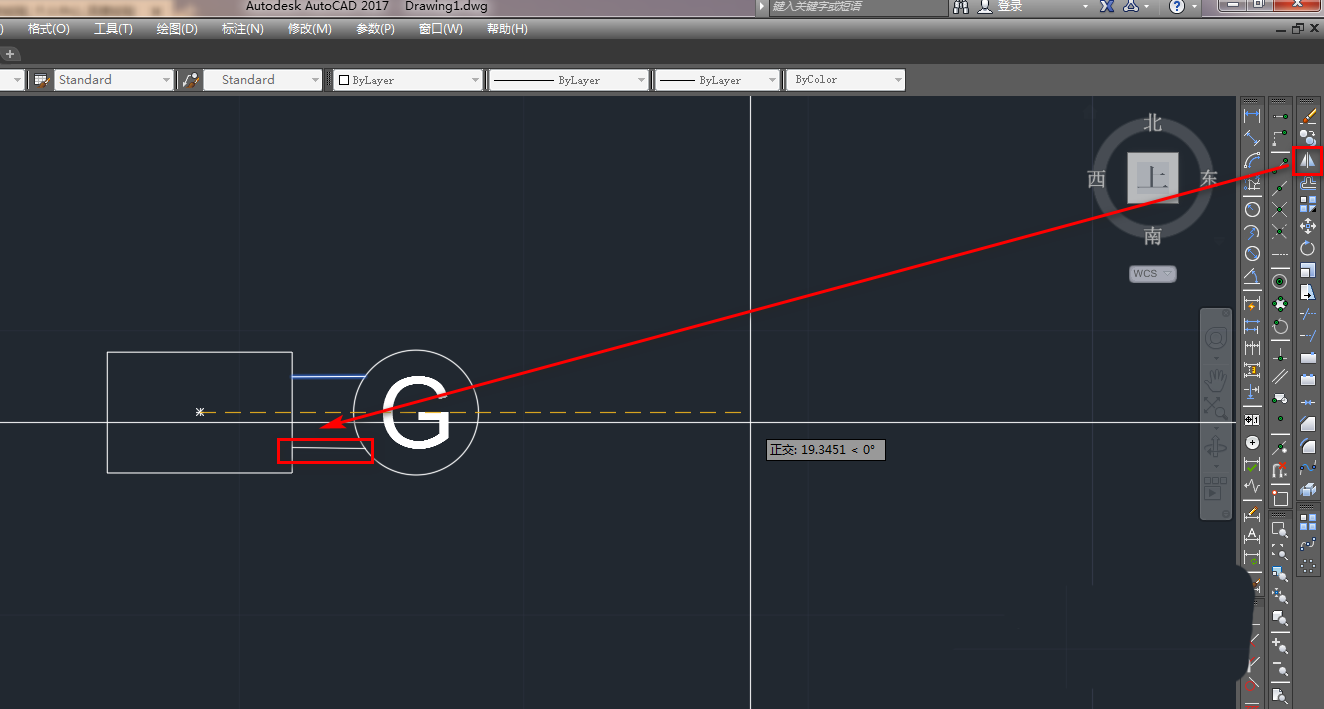Focus the keyword search field
This screenshot has width=1324, height=709.
(x=858, y=7)
